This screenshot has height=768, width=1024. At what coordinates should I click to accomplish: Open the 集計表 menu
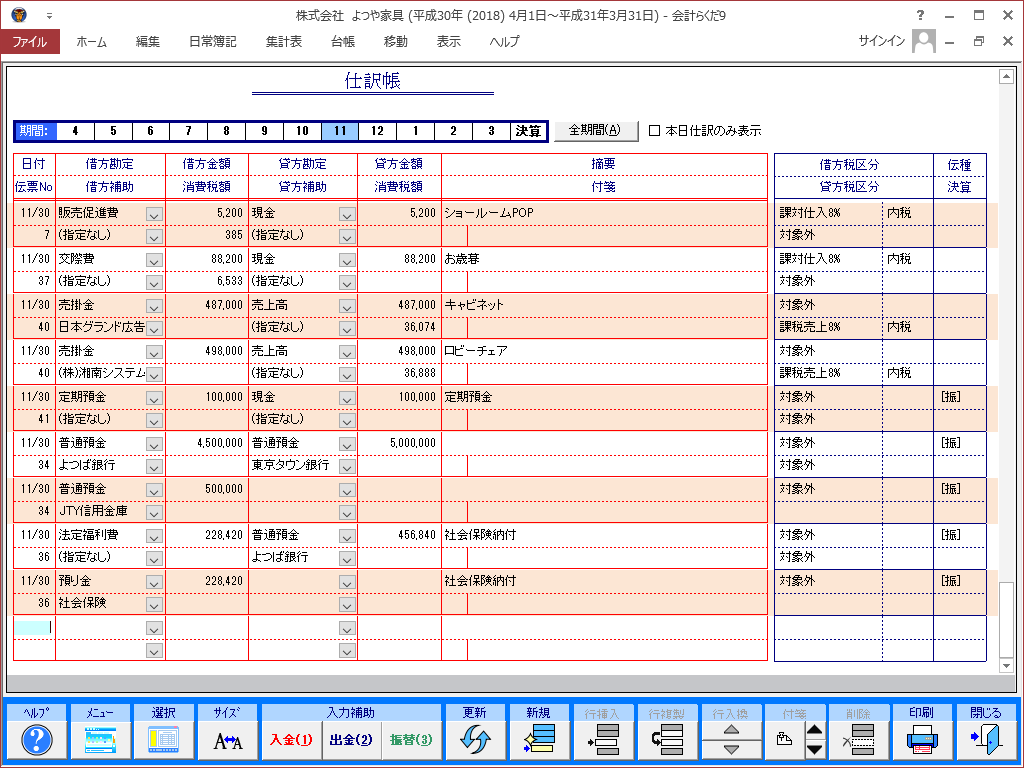click(284, 41)
